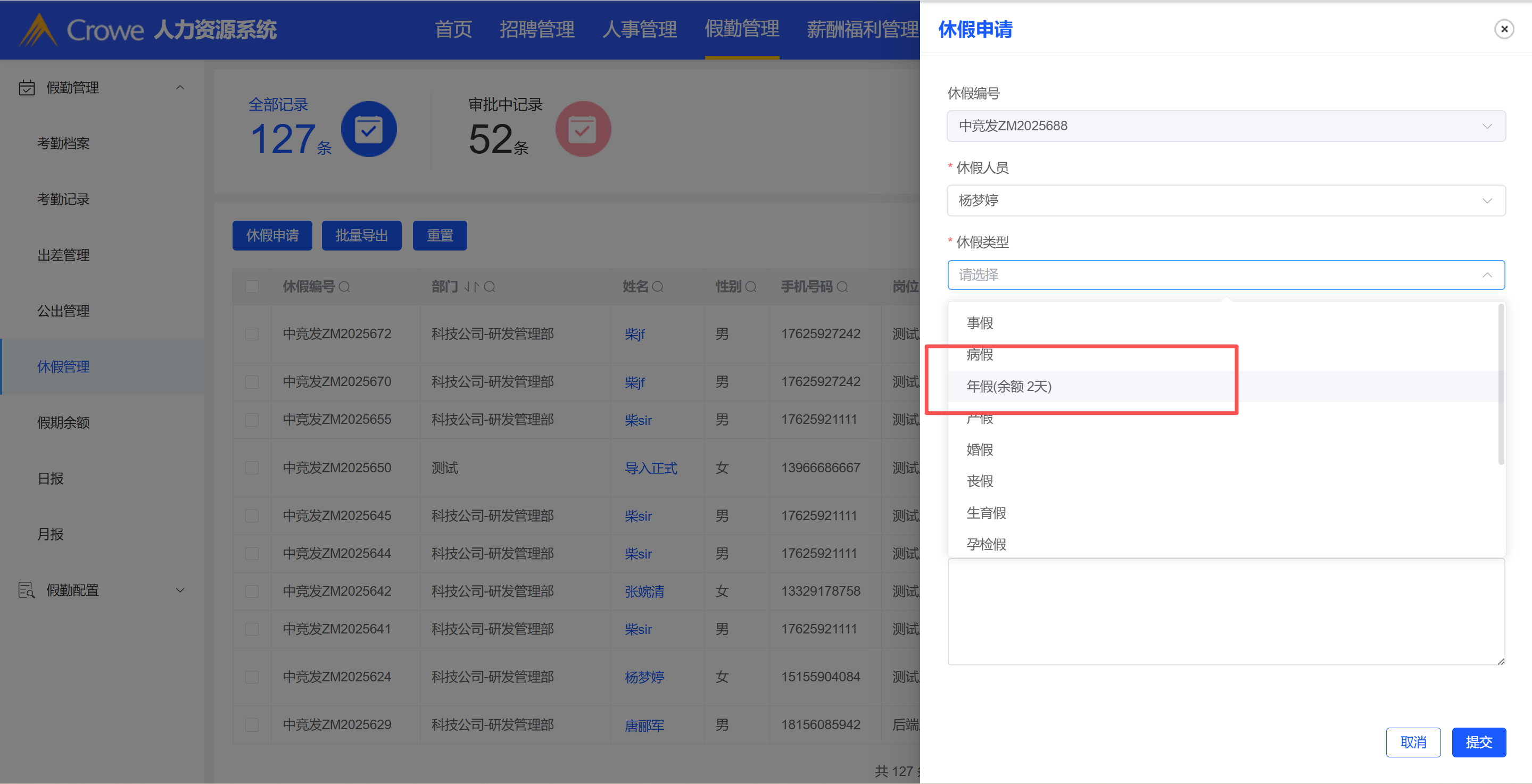This screenshot has width=1532, height=784.
Task: Open the 人事管理 top navigation tab
Action: pyautogui.click(x=639, y=29)
